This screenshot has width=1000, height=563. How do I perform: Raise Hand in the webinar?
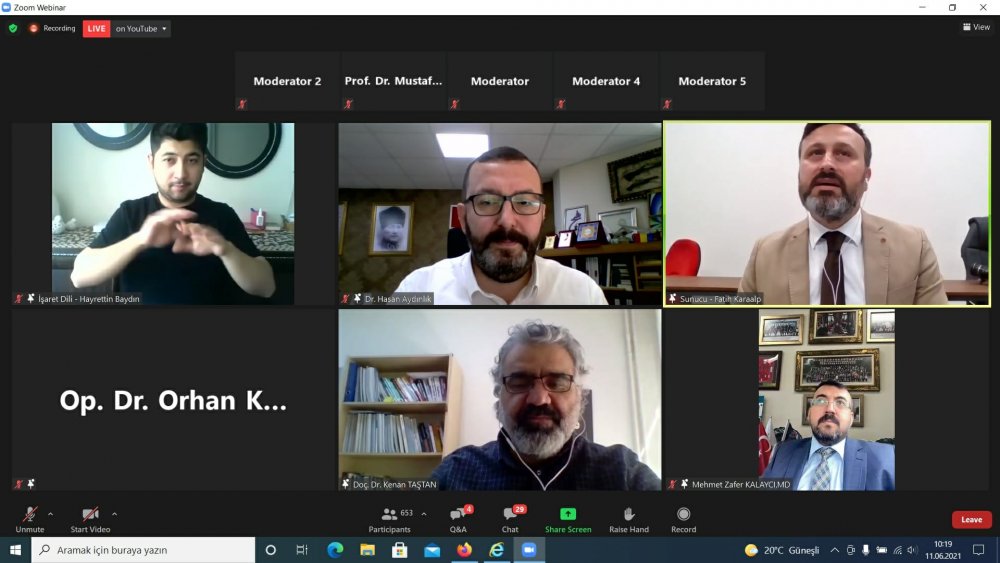coord(629,518)
